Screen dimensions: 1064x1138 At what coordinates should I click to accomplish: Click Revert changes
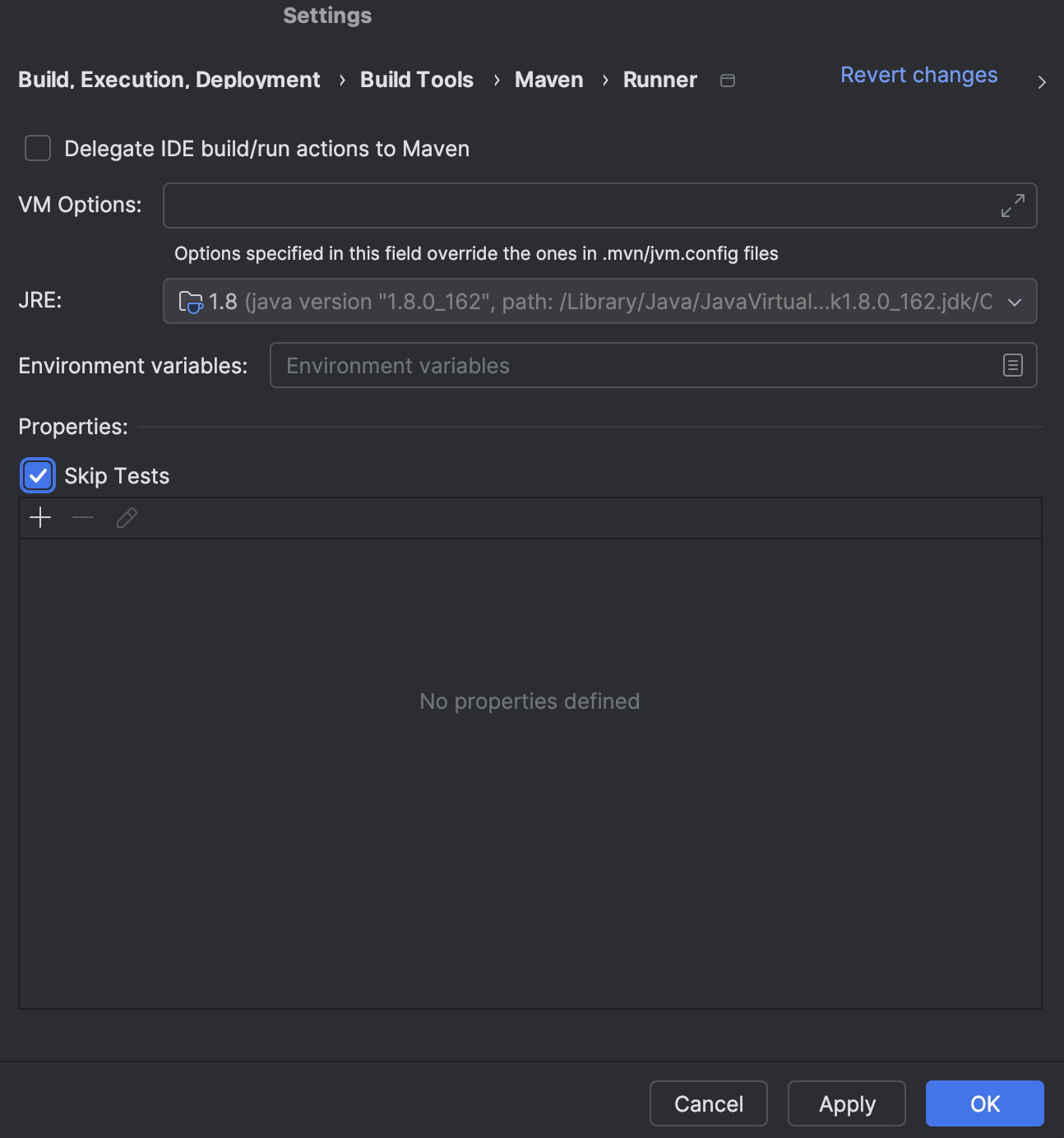pos(918,75)
